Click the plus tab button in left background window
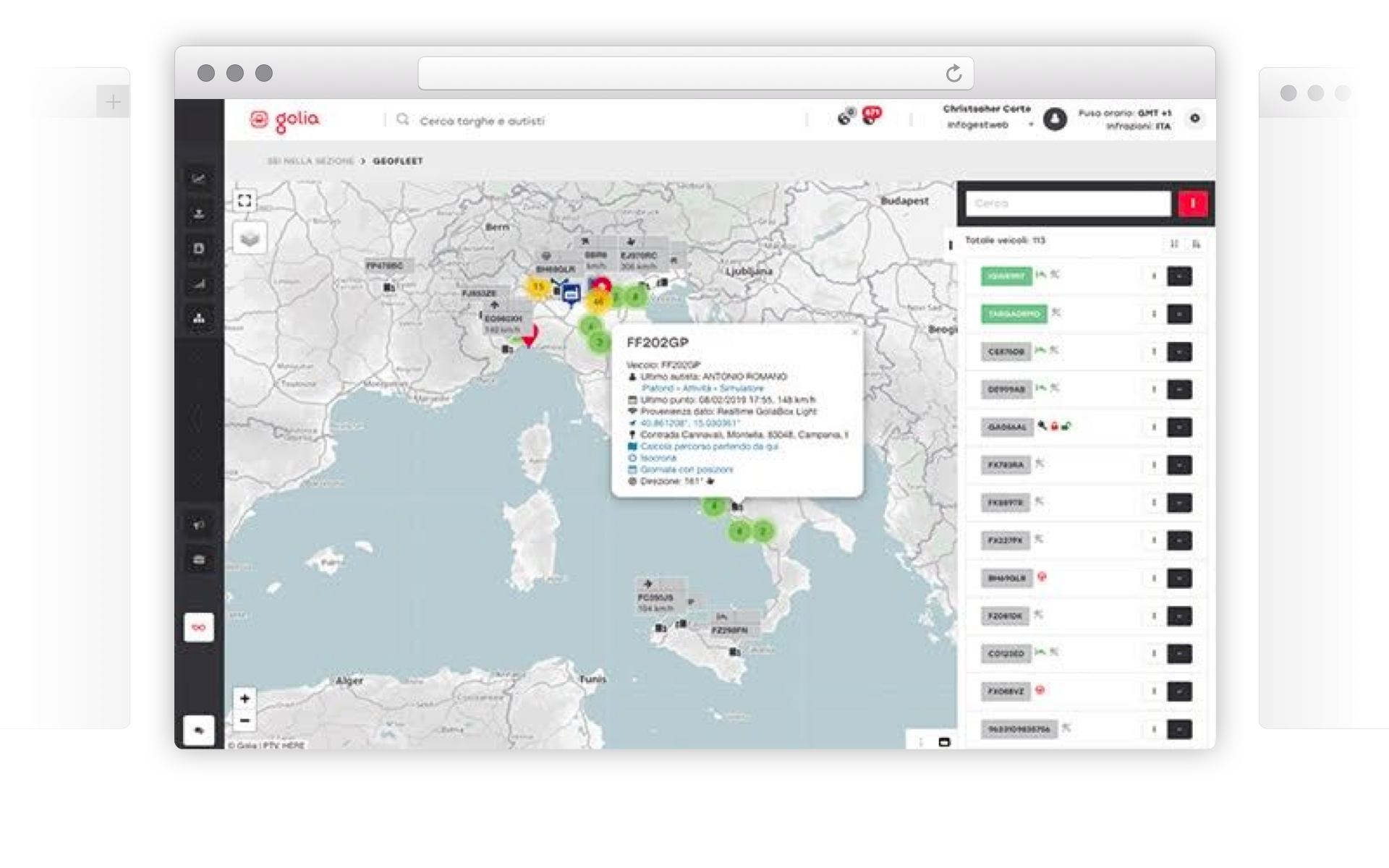 [x=113, y=102]
